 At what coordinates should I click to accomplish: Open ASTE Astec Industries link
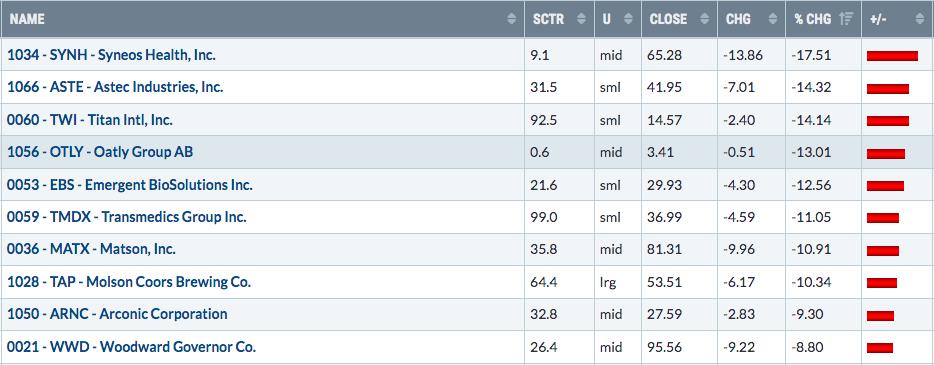(x=115, y=87)
